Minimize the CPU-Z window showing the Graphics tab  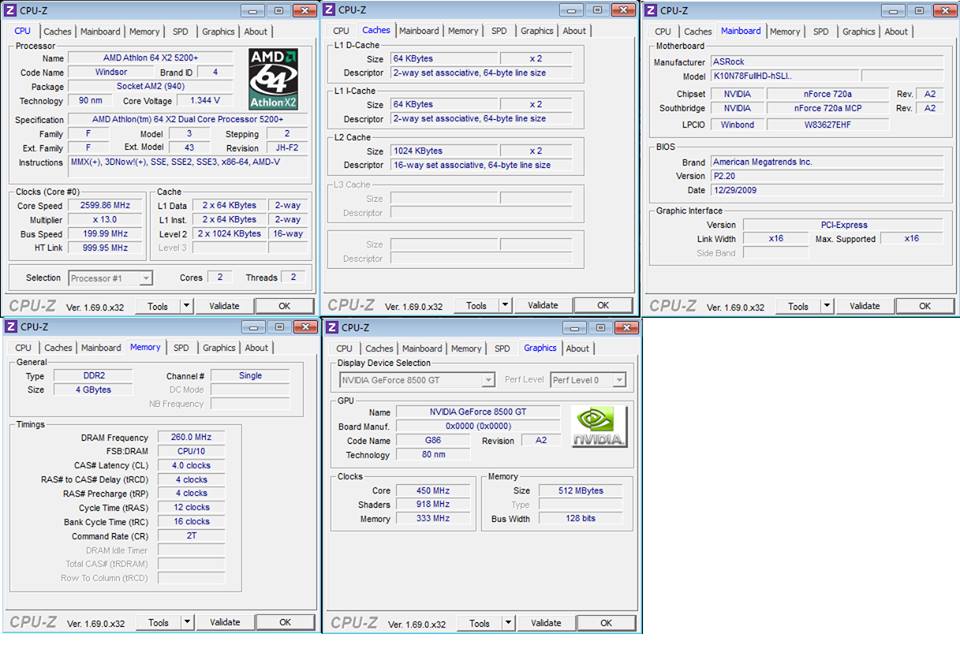point(574,328)
